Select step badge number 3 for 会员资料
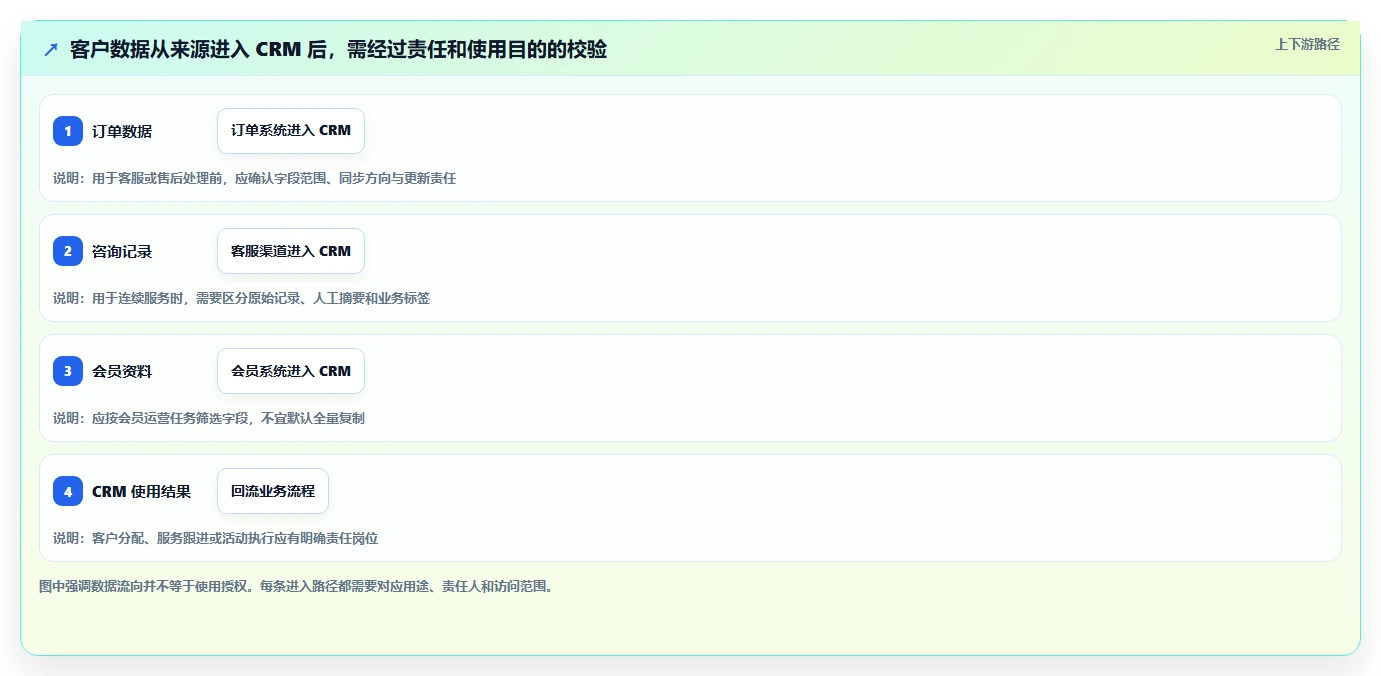Image resolution: width=1381 pixels, height=676 pixels. tap(68, 371)
